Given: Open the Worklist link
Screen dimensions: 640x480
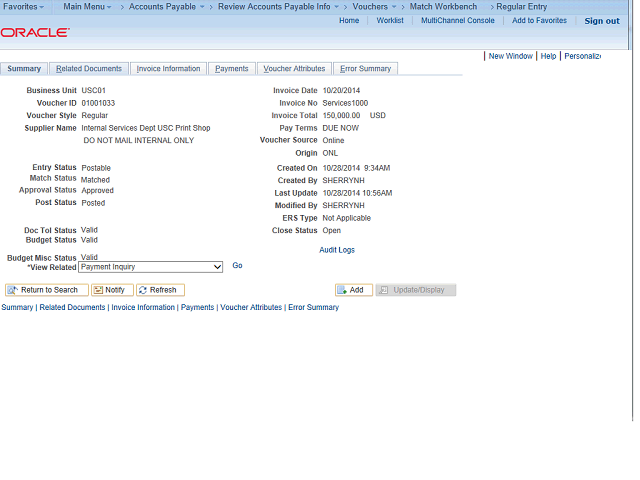Looking at the screenshot, I should pyautogui.click(x=390, y=20).
